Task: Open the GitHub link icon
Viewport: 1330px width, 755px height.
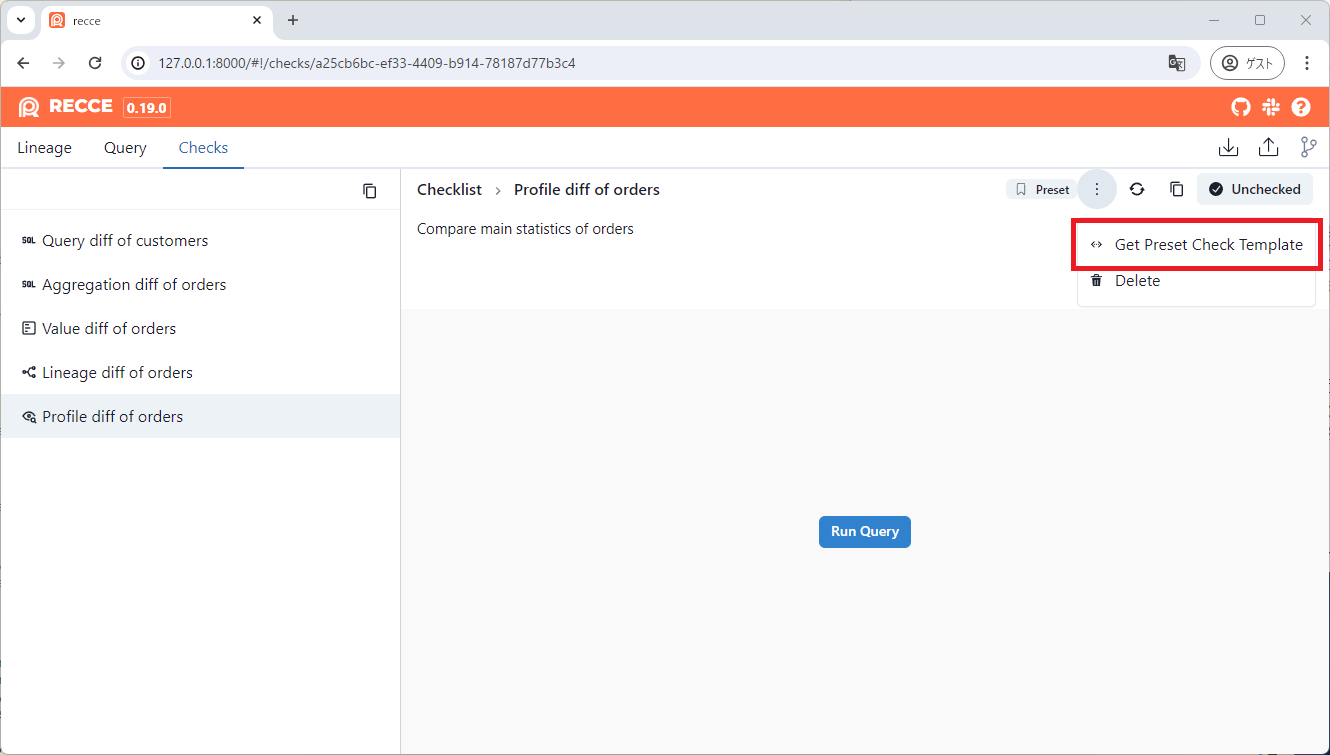Action: tap(1241, 107)
